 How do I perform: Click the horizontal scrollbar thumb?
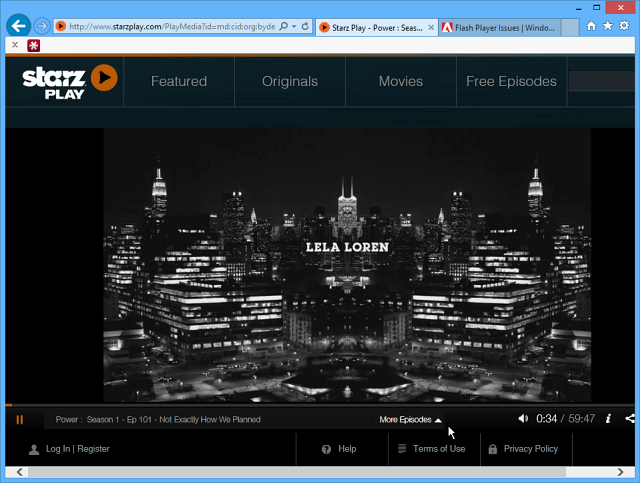297,472
